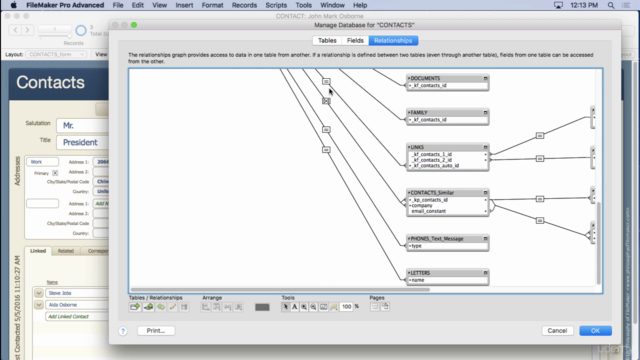
Task: Collapse the LETTERS table occurrence
Action: pyautogui.click(x=485, y=273)
